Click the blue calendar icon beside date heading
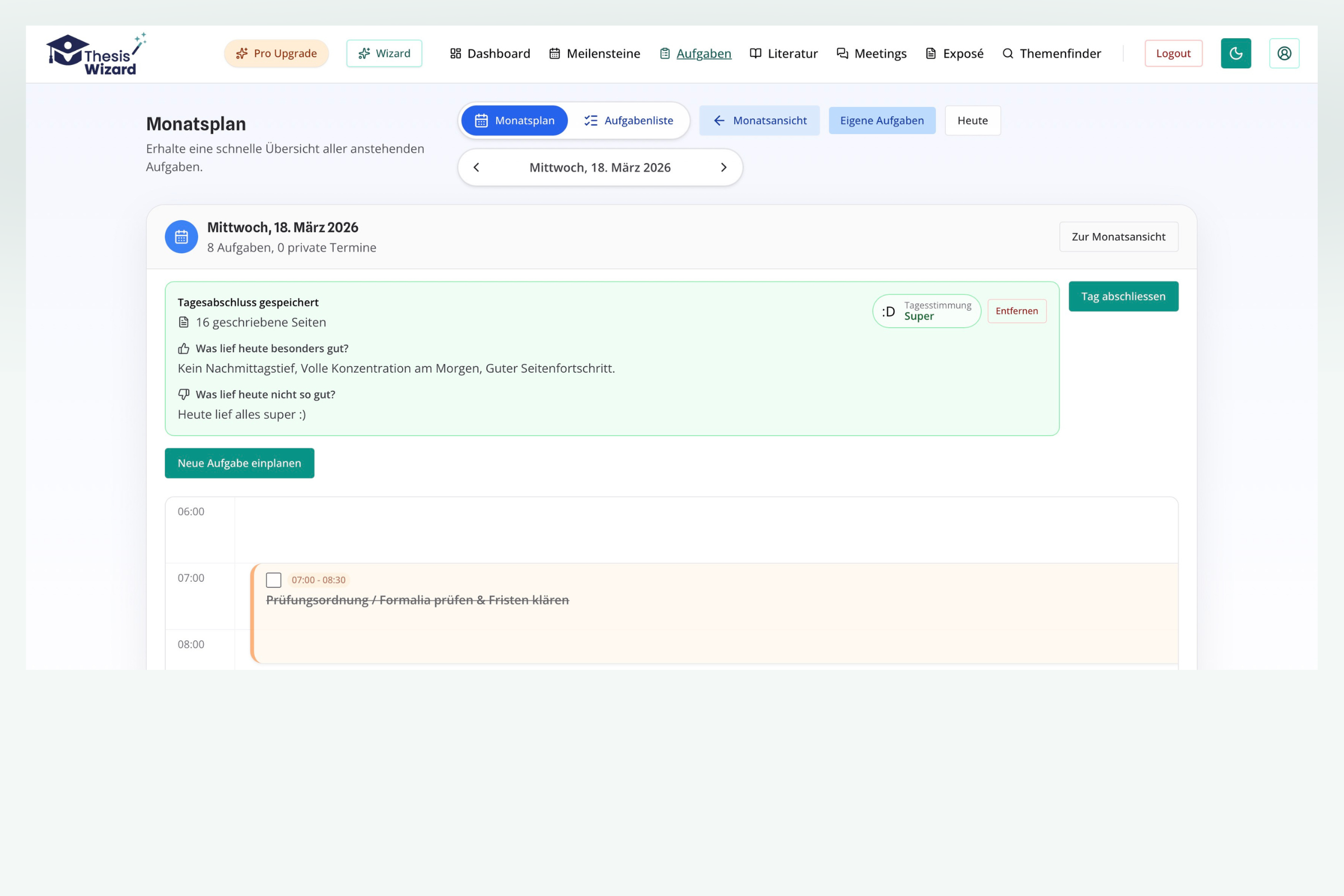The image size is (1344, 896). tap(181, 236)
